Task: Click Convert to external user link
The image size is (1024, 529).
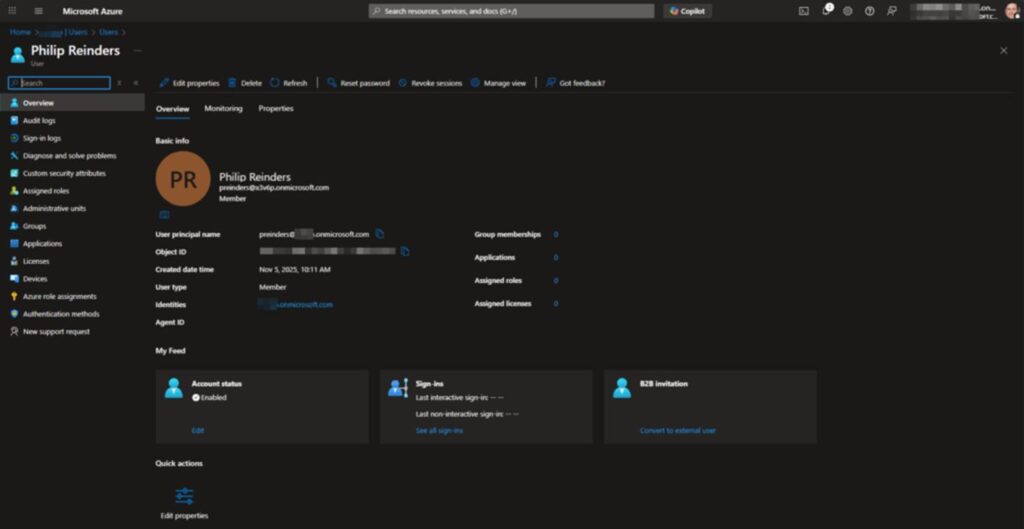Action: pos(678,431)
